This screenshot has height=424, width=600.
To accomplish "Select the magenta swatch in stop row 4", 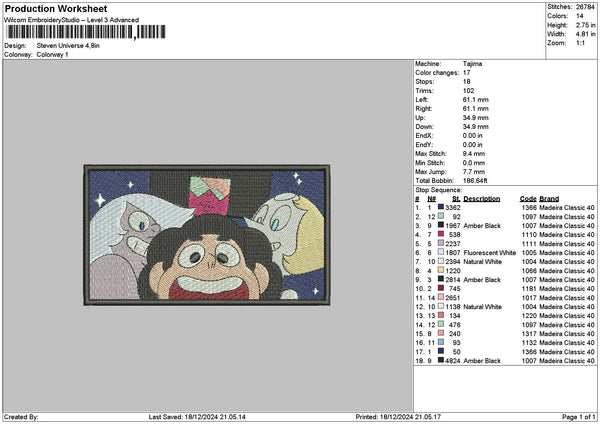I will [x=441, y=234].
